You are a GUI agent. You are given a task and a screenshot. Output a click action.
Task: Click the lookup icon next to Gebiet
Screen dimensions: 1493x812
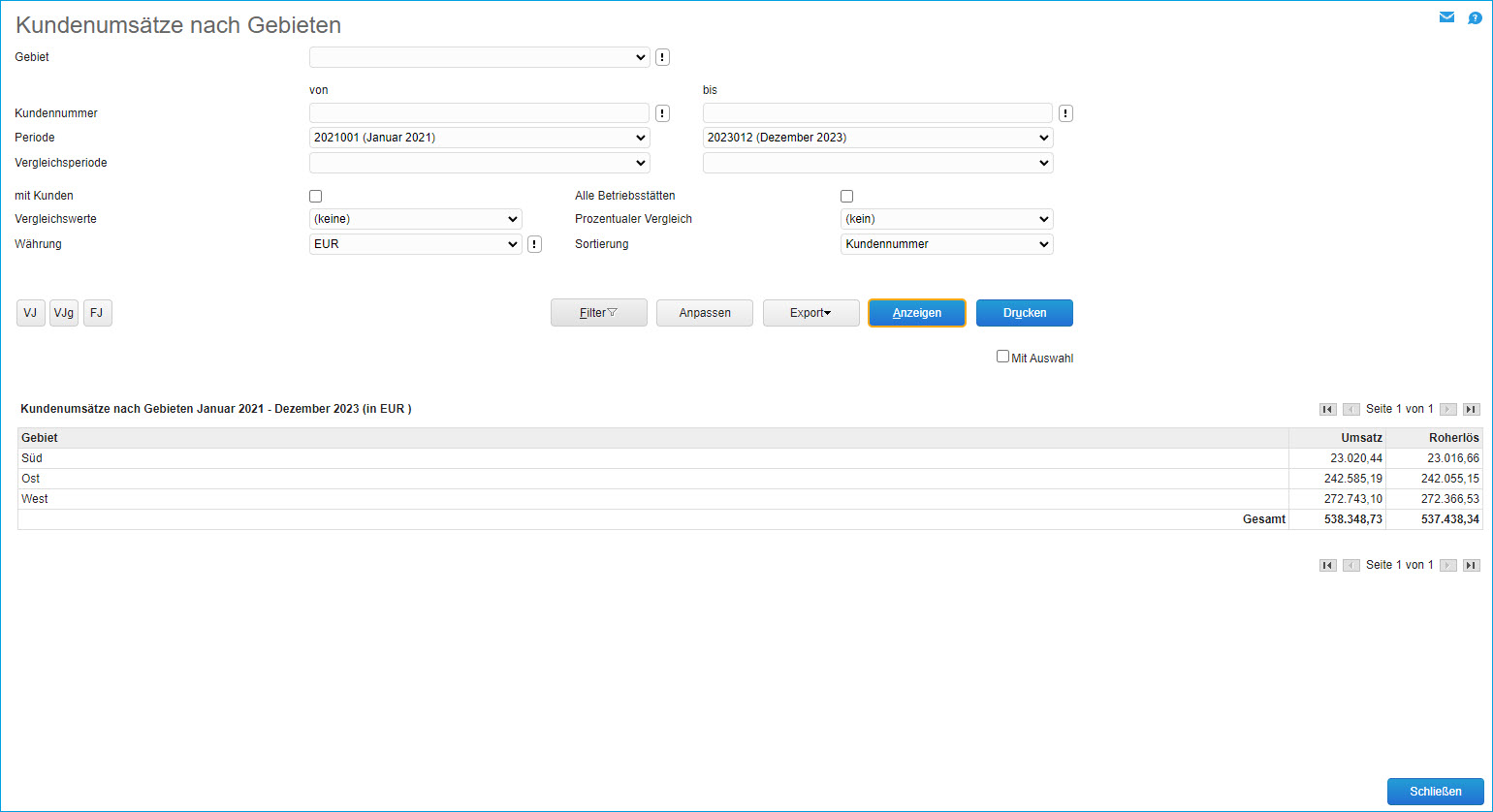point(662,57)
